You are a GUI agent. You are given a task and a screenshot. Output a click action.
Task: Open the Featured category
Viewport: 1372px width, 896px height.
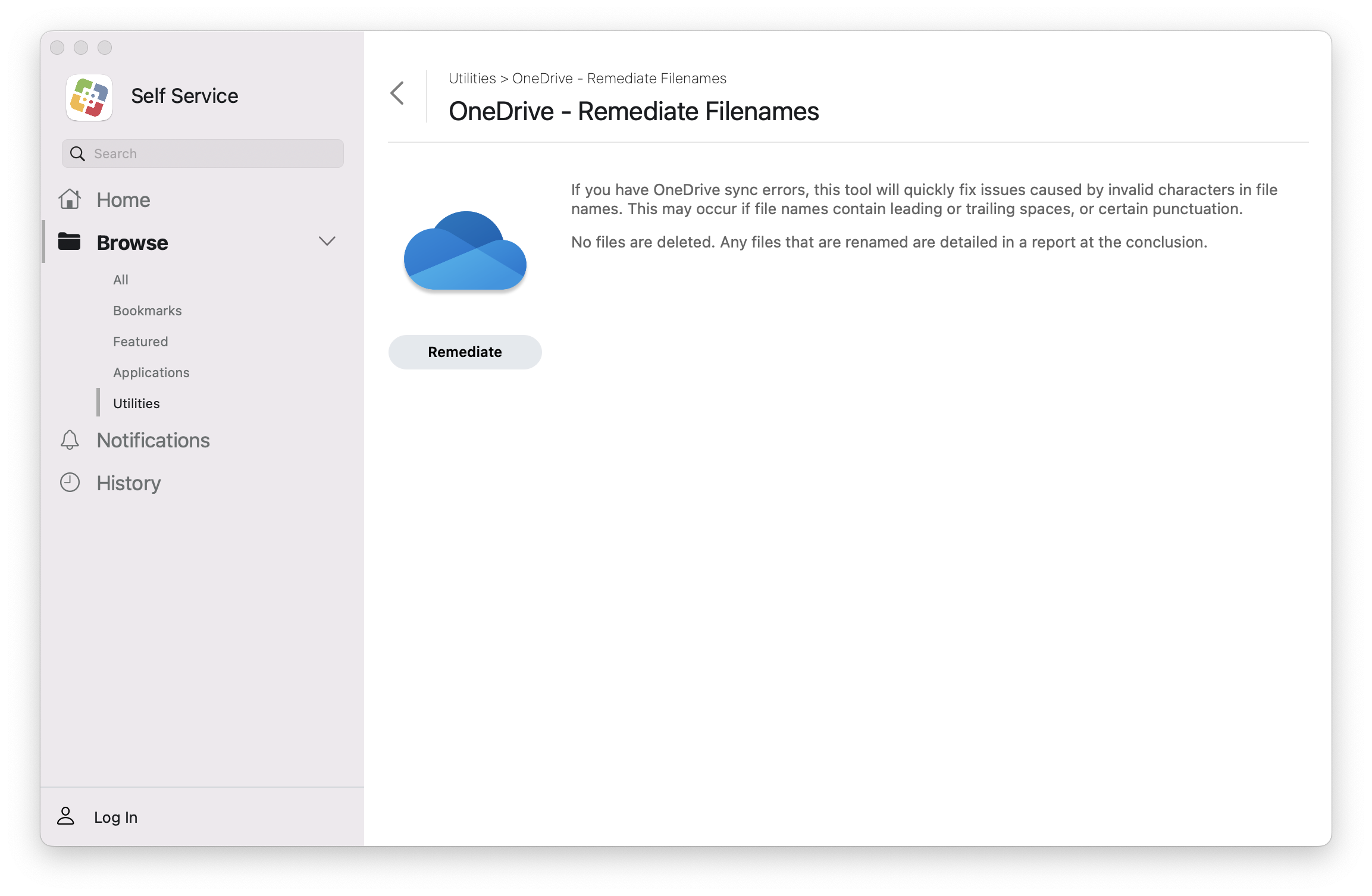click(x=140, y=342)
